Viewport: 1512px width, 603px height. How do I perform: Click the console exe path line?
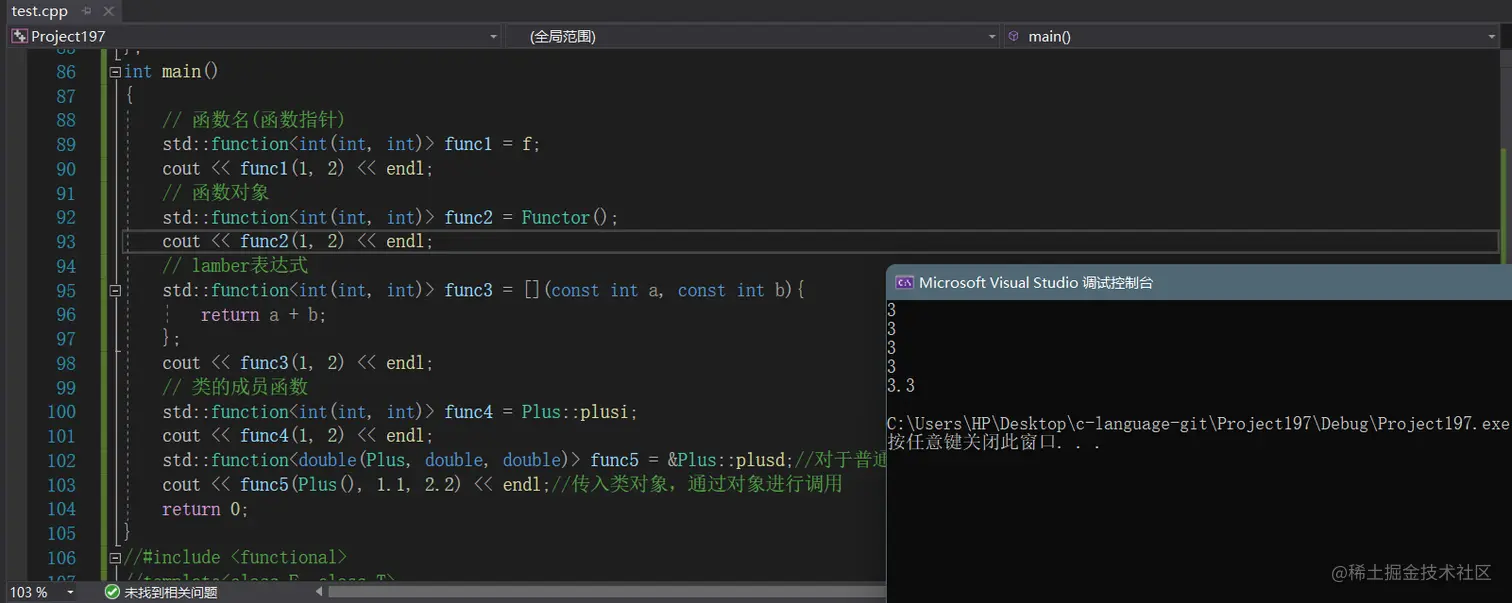(1198, 424)
